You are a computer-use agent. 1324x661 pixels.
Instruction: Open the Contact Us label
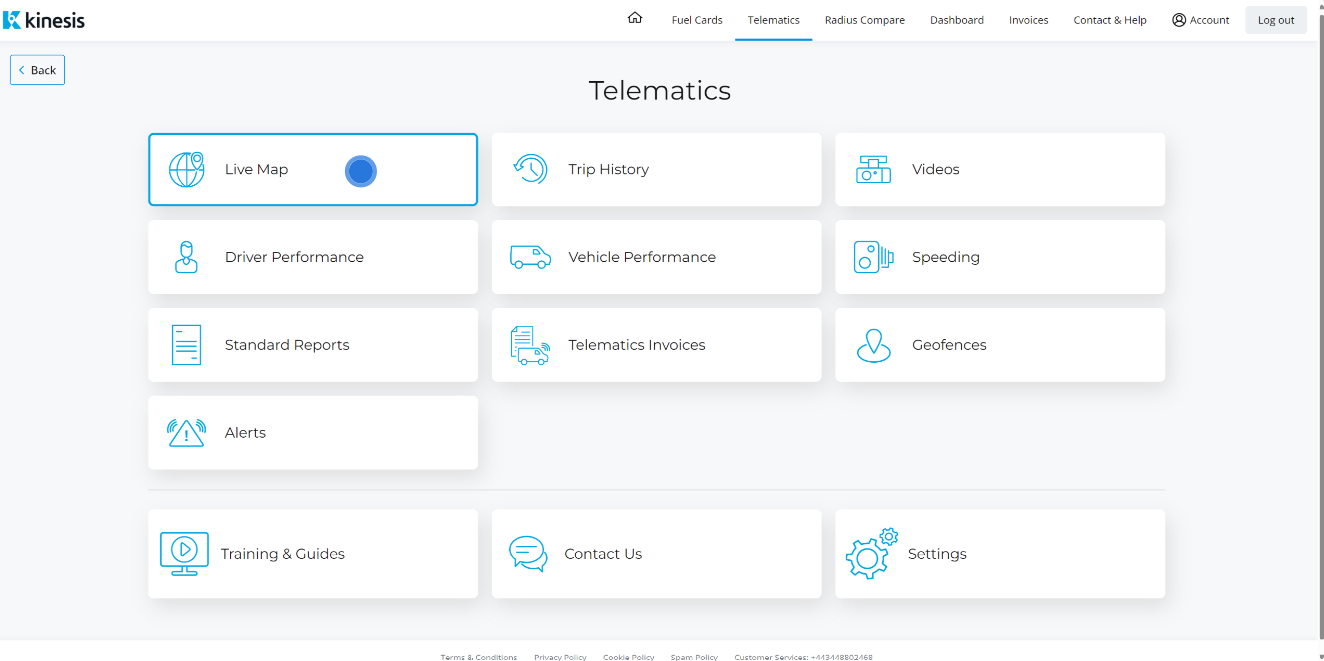tap(603, 554)
